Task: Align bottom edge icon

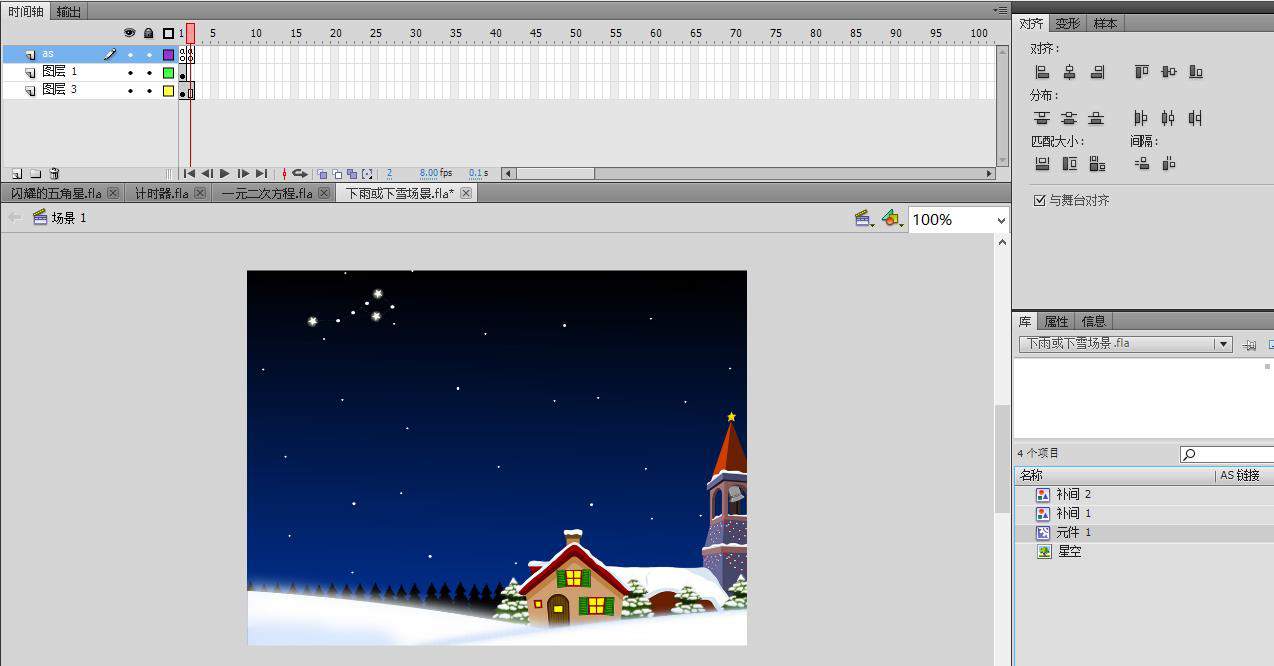Action: click(1196, 72)
